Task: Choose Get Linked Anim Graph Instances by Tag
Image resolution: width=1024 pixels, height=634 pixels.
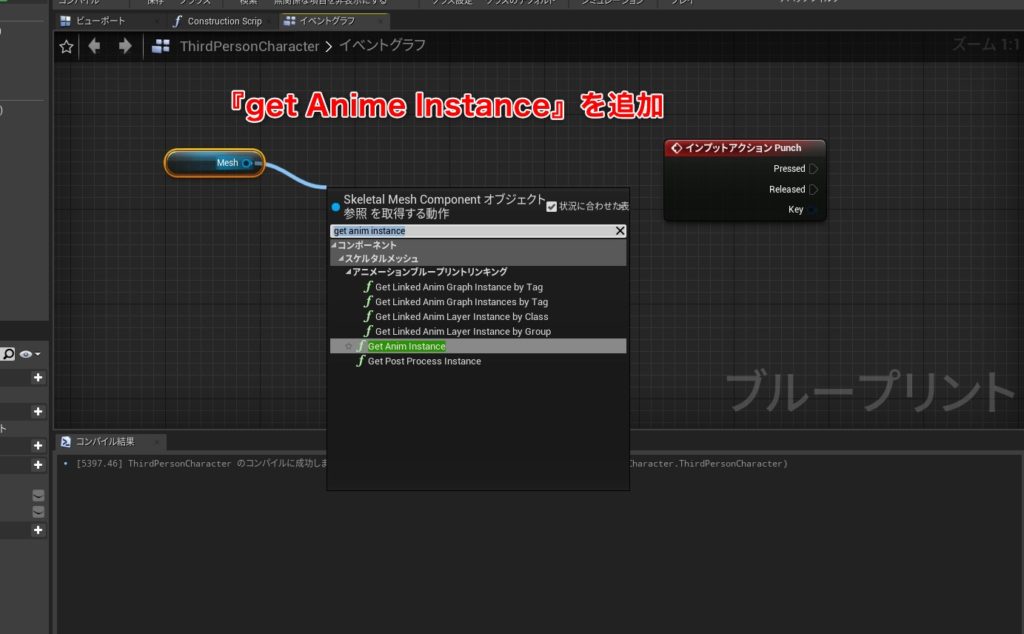Action: (461, 302)
